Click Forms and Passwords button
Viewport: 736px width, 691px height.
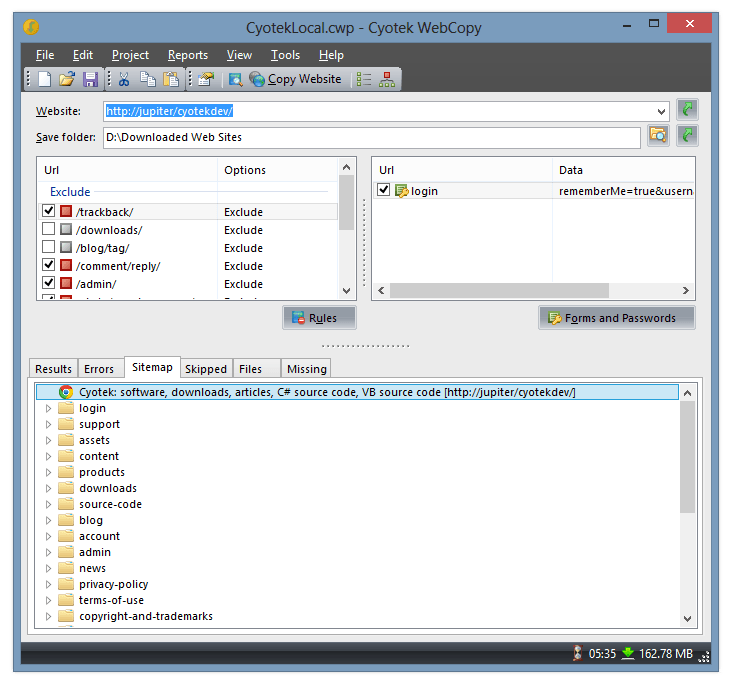[x=617, y=318]
